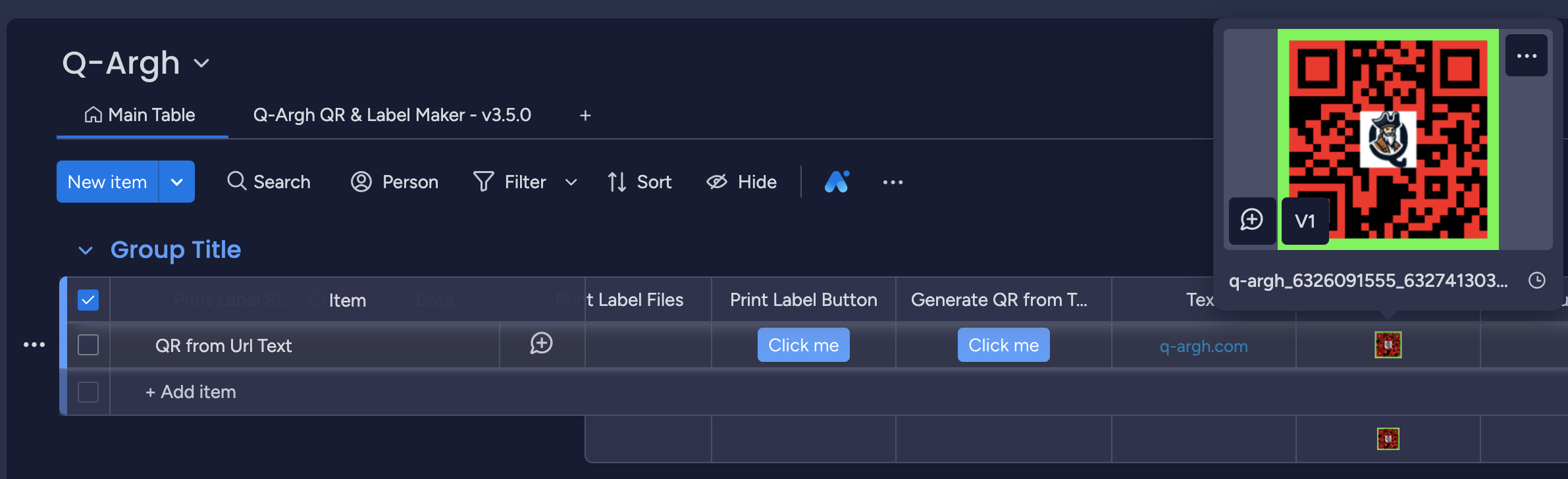Click the Item column header
Screen dimensions: 1568x479
point(347,300)
